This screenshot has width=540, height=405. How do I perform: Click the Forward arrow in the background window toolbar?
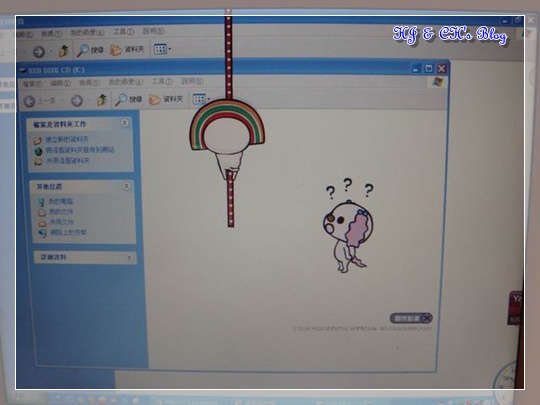coord(39,52)
